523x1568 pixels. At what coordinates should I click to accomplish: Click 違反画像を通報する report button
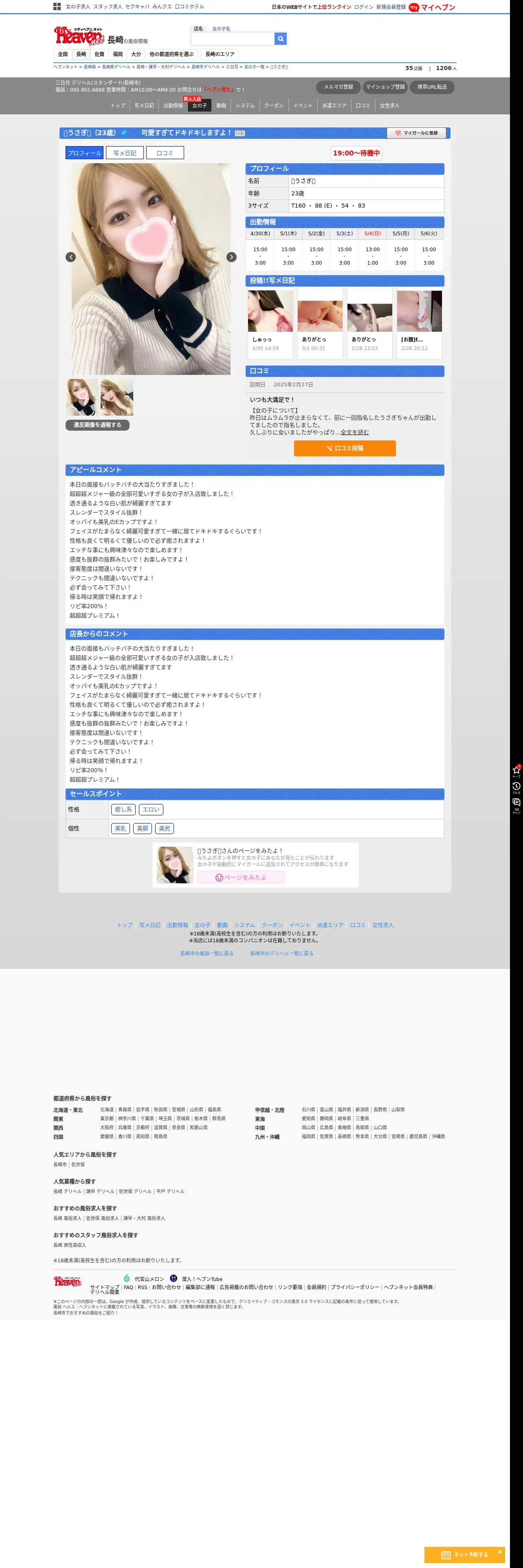pyautogui.click(x=97, y=425)
